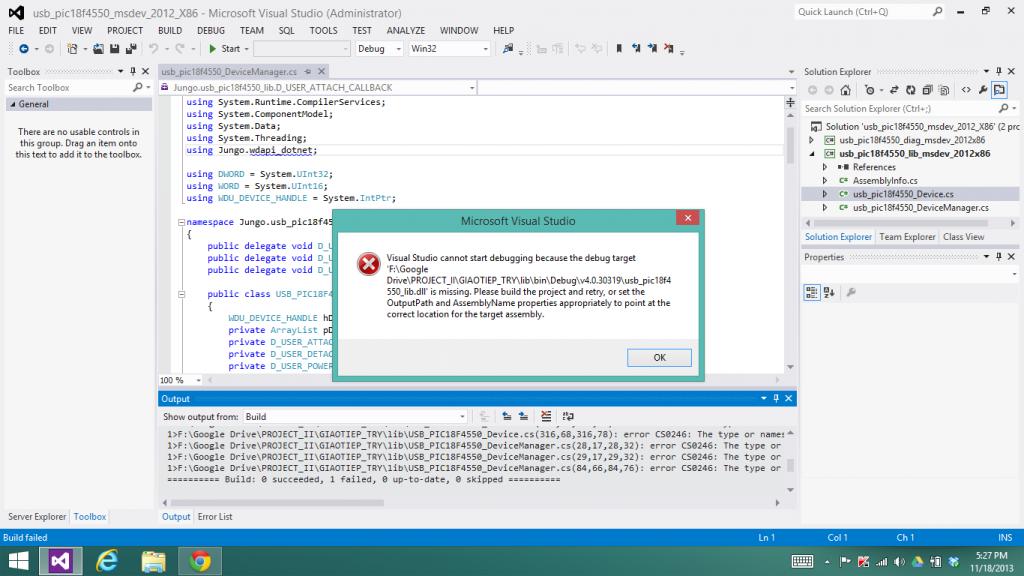Toggle Preview Selected Items in Solution Explorer

(999, 90)
